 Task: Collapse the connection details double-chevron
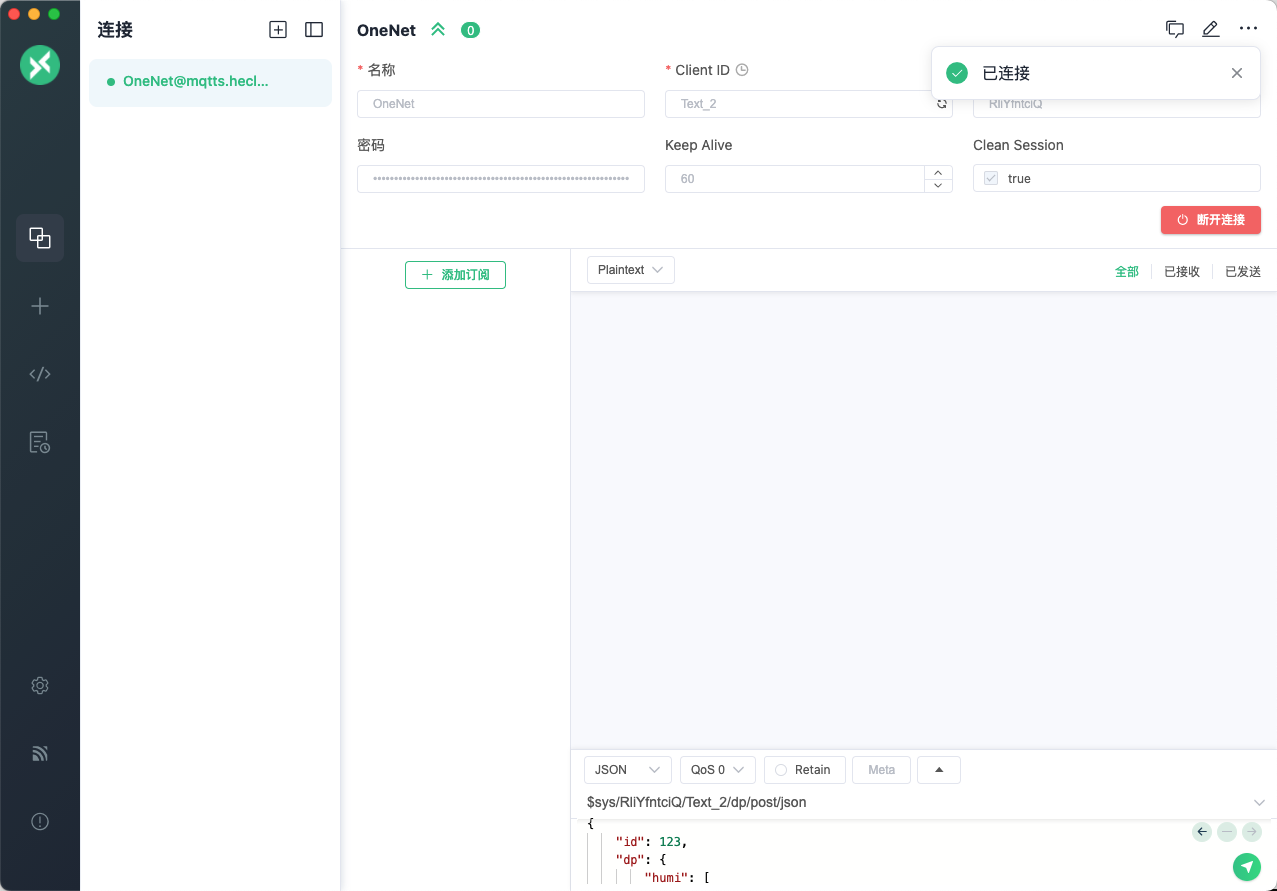pyautogui.click(x=438, y=30)
